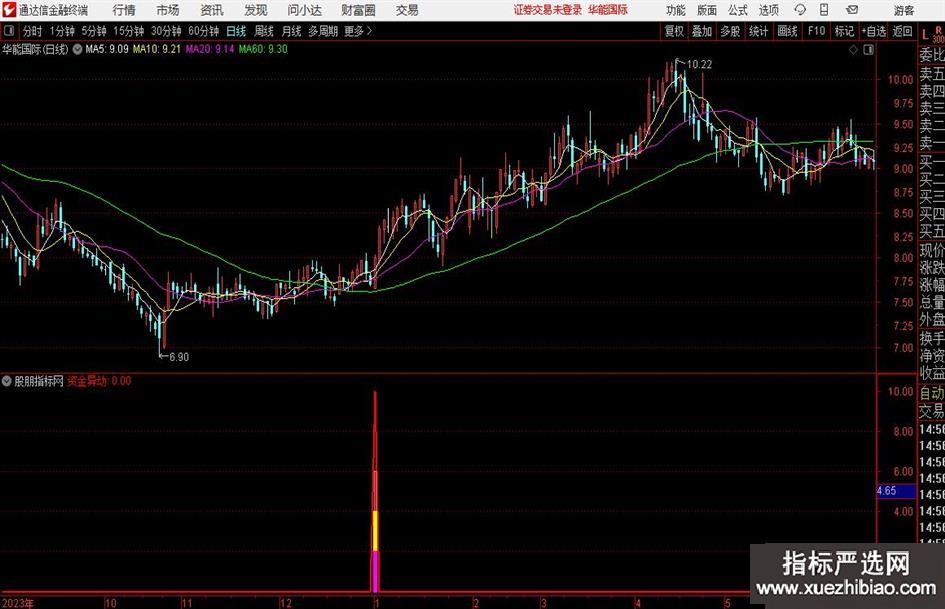Viewport: 945px width, 609px height.
Task: Click the 游客 user account label
Action: pos(904,10)
